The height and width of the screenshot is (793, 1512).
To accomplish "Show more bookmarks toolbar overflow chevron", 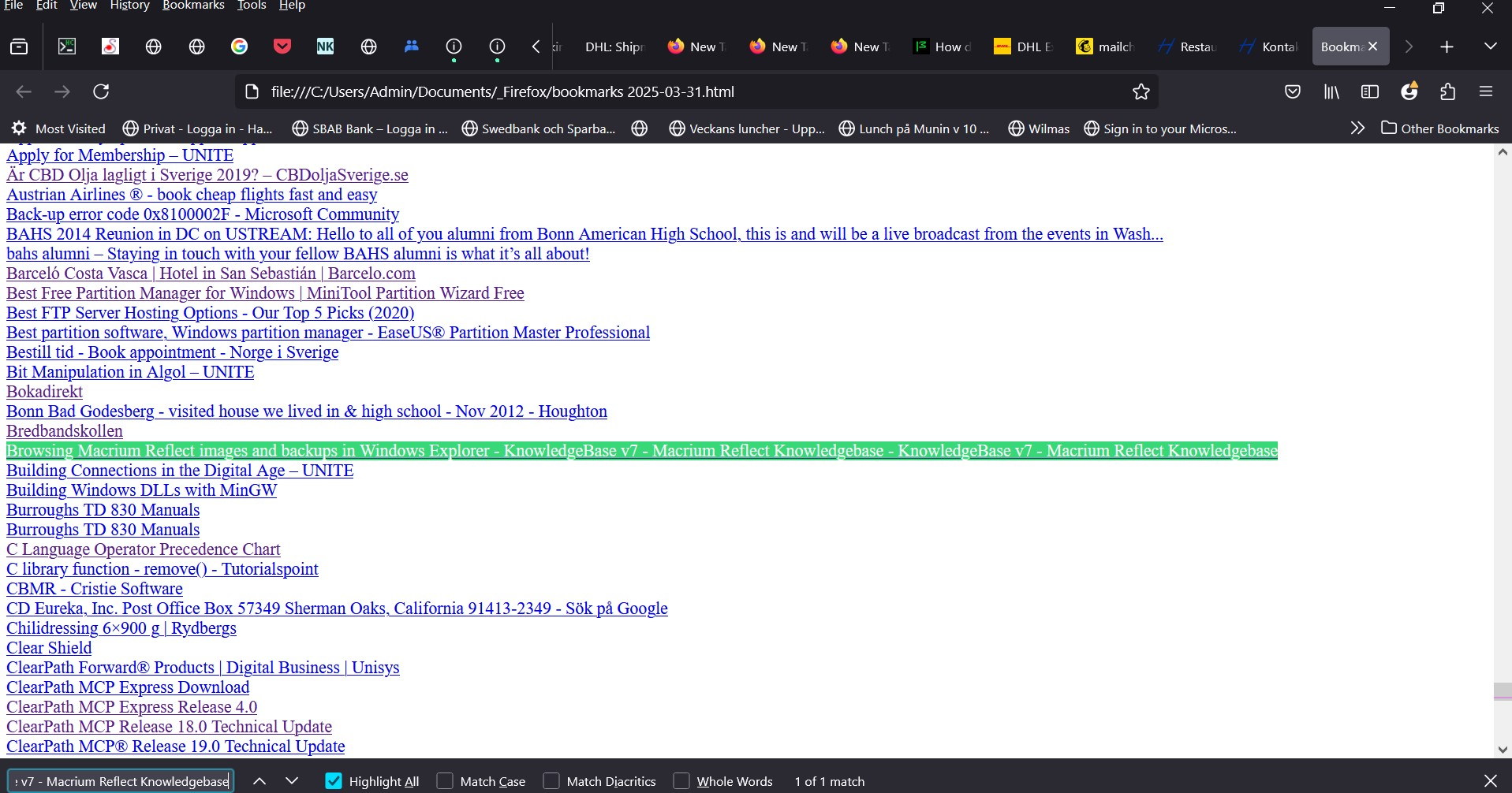I will coord(1357,128).
